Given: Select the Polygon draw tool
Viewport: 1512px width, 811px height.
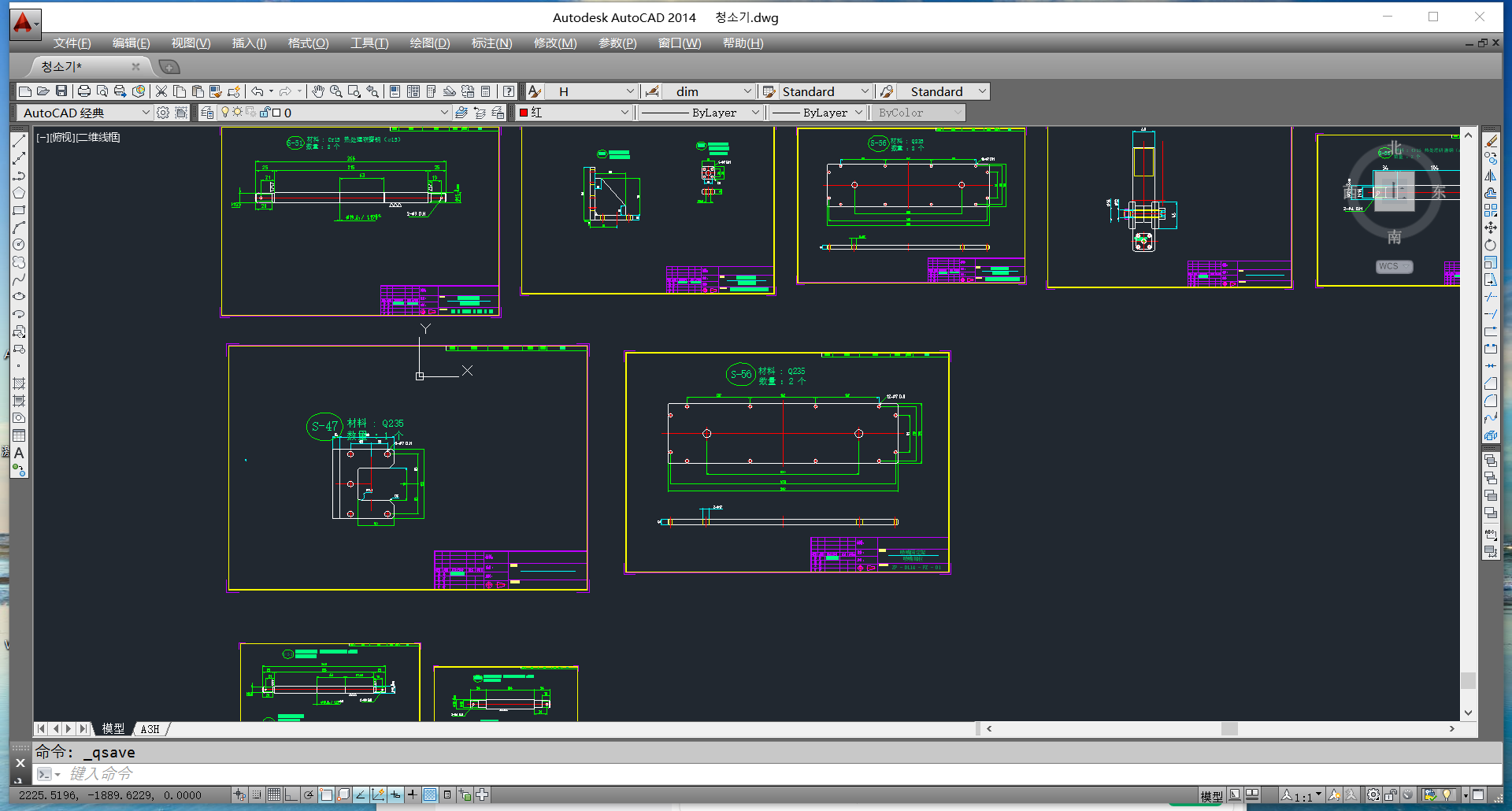Looking at the screenshot, I should pyautogui.click(x=19, y=193).
